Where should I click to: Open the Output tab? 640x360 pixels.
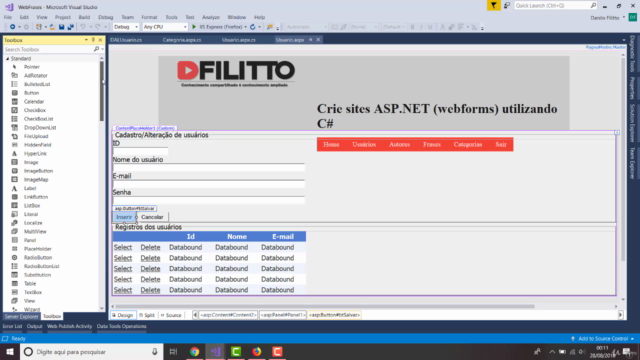[x=34, y=326]
